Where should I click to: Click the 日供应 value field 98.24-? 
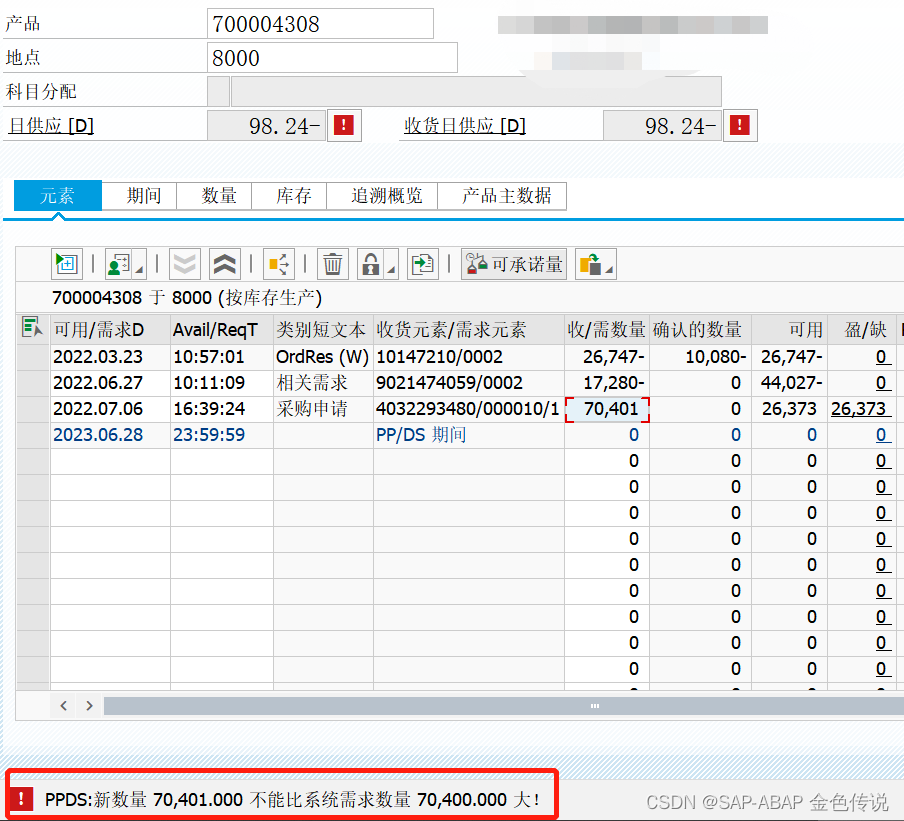[266, 125]
